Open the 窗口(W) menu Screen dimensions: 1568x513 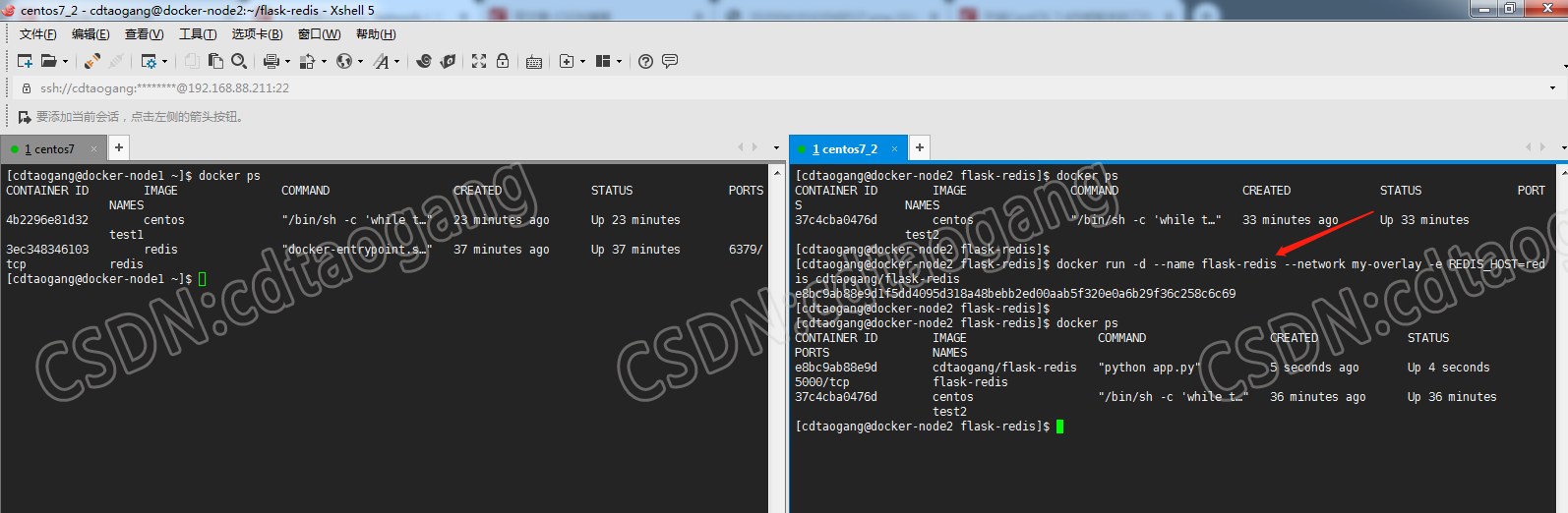[x=320, y=34]
